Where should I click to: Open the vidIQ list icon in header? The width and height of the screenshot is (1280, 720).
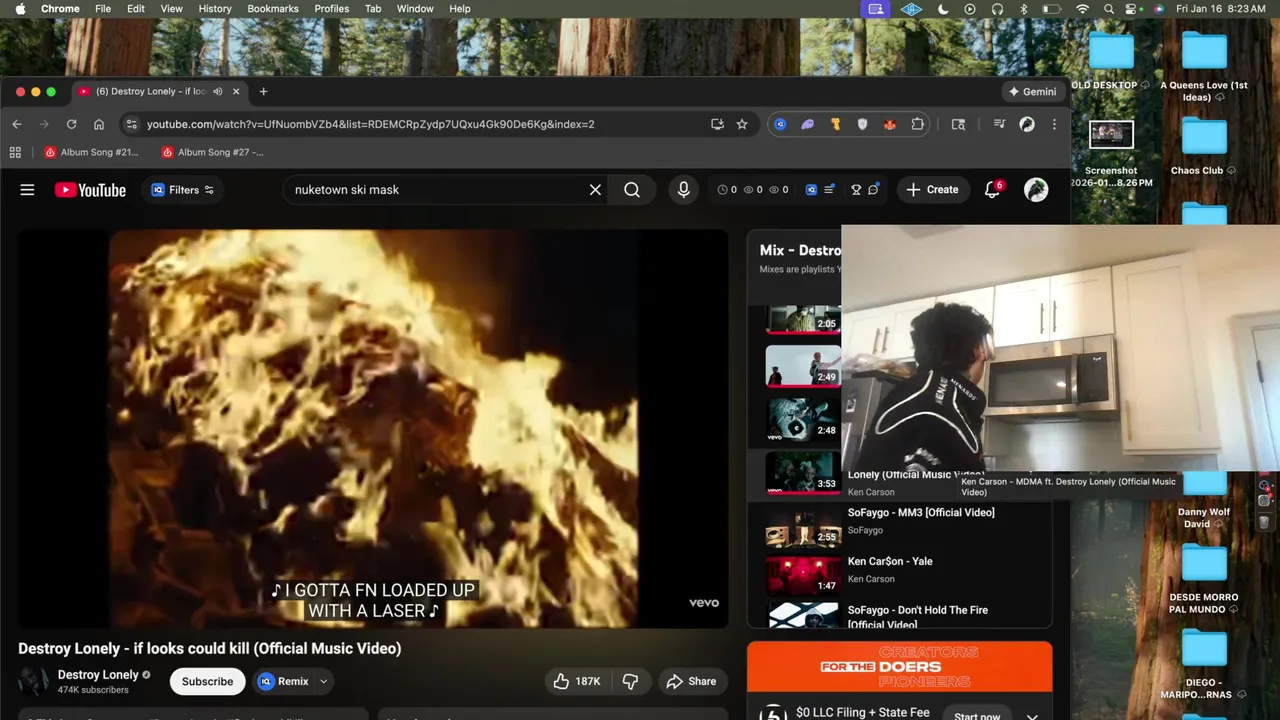829,190
